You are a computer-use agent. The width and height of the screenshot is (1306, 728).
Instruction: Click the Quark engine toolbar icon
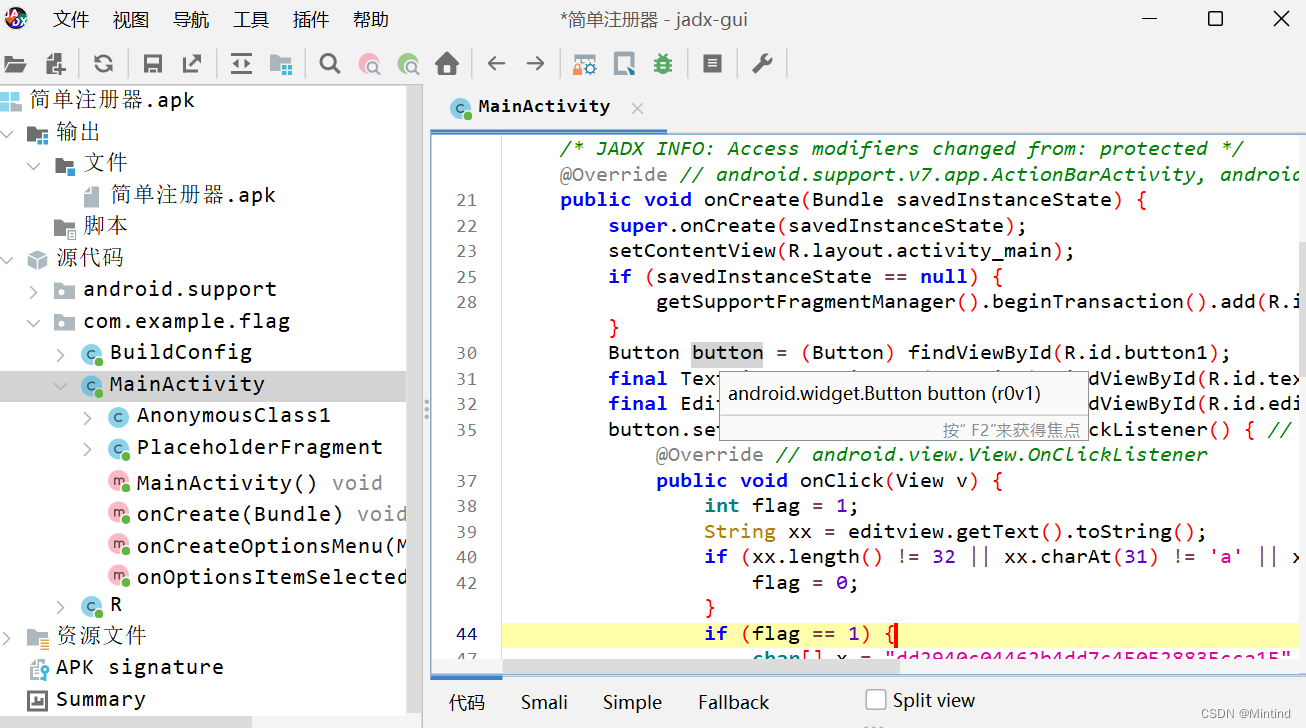click(x=624, y=64)
